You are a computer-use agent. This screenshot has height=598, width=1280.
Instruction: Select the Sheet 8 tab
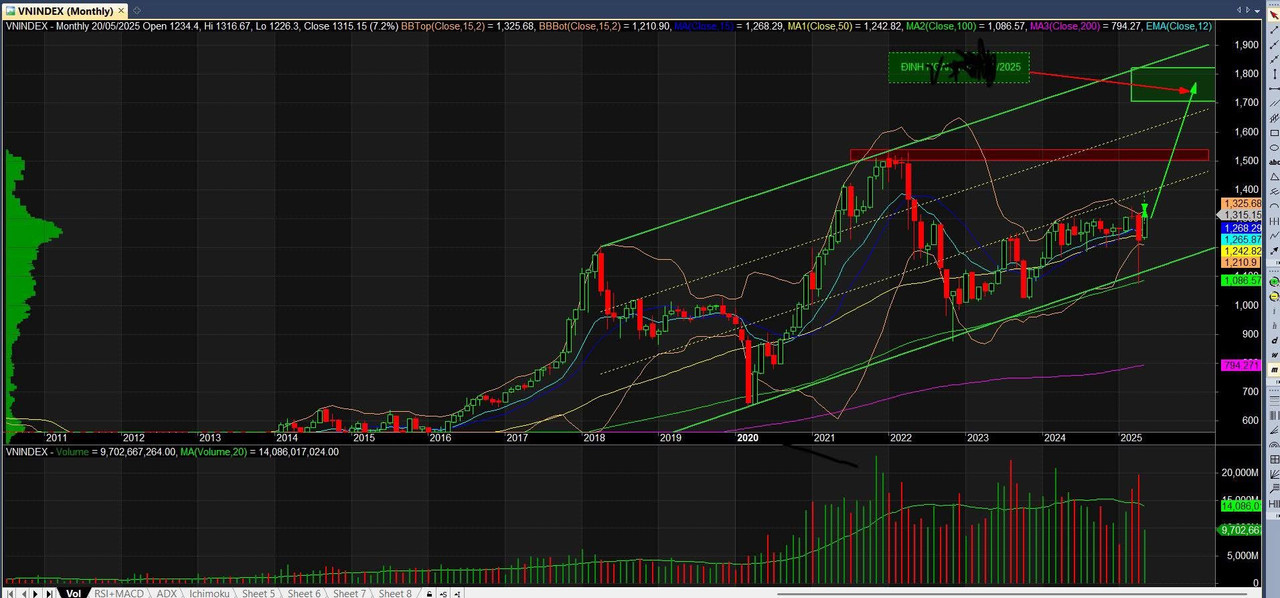(395, 593)
